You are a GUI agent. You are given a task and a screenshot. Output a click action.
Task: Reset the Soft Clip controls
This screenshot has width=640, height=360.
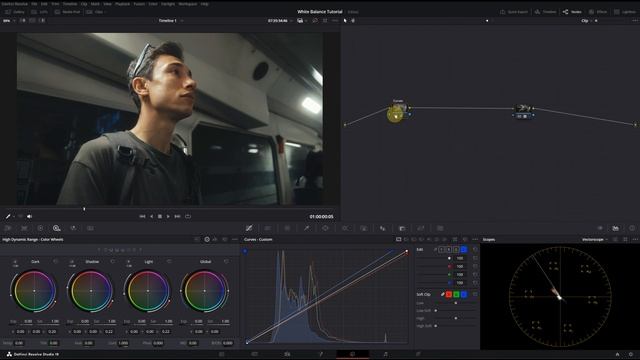tap(475, 294)
